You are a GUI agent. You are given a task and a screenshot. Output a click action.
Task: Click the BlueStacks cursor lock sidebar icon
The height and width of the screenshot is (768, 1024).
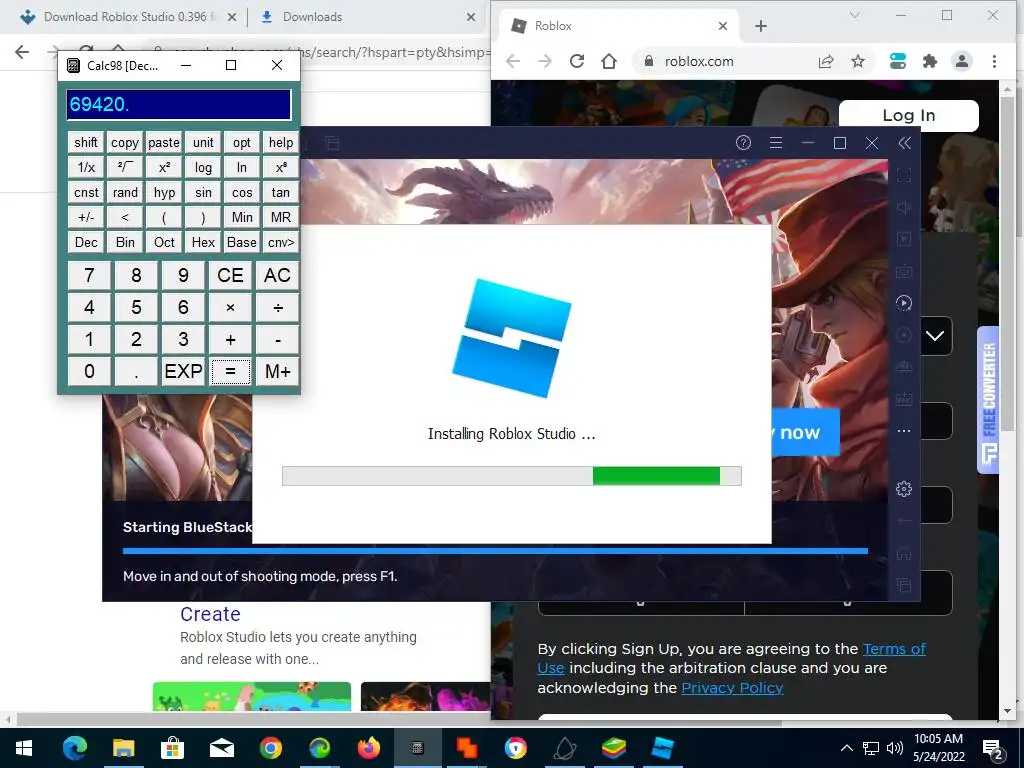(904, 239)
